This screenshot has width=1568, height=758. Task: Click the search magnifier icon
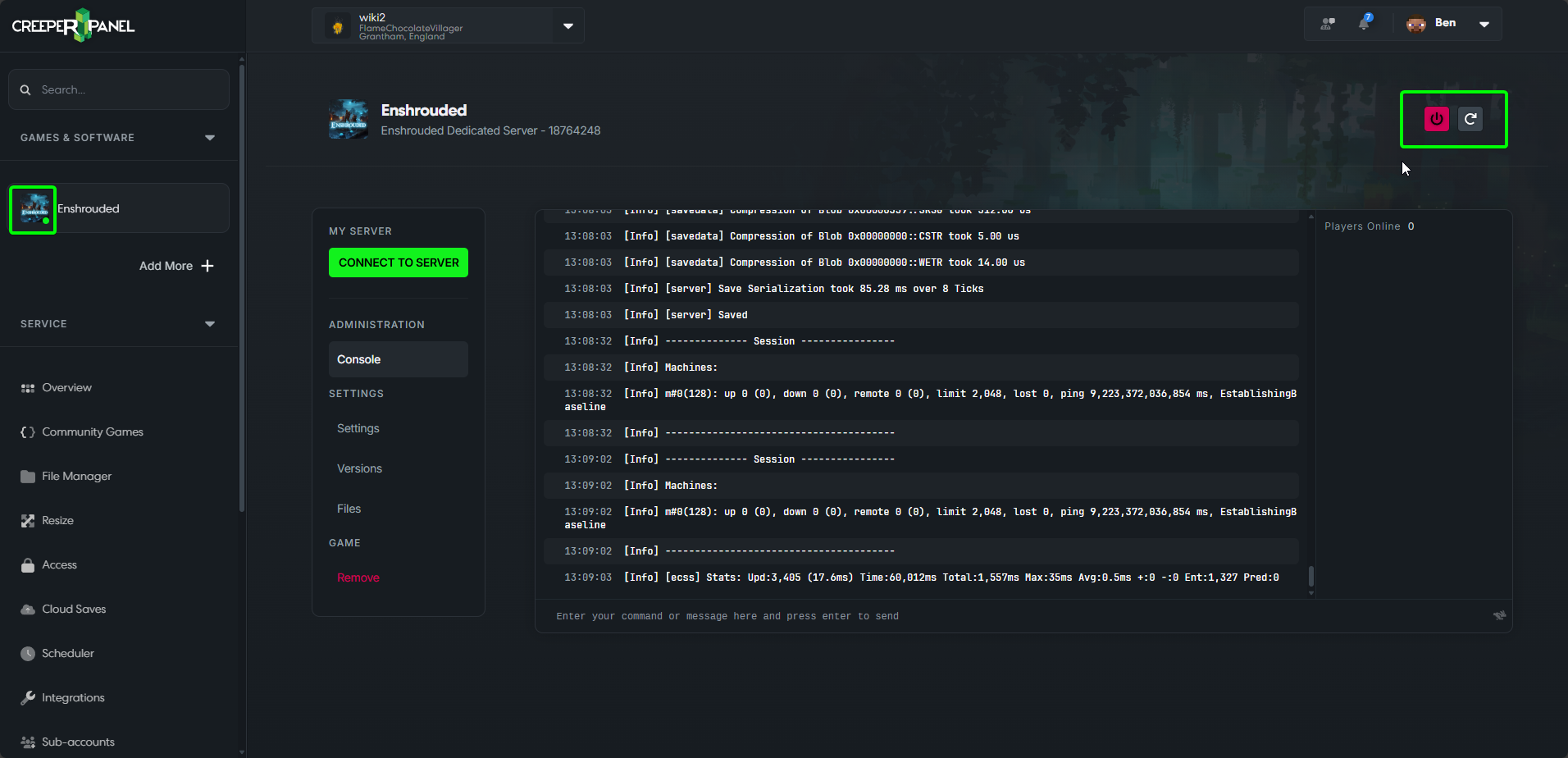point(25,89)
